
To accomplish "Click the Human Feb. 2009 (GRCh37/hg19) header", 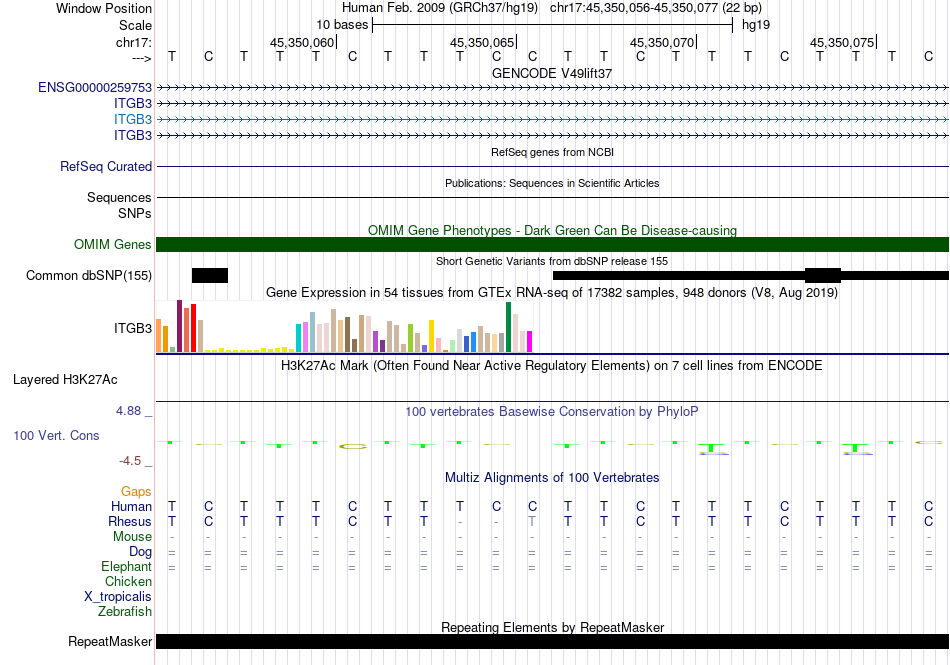I will pyautogui.click(x=440, y=8).
